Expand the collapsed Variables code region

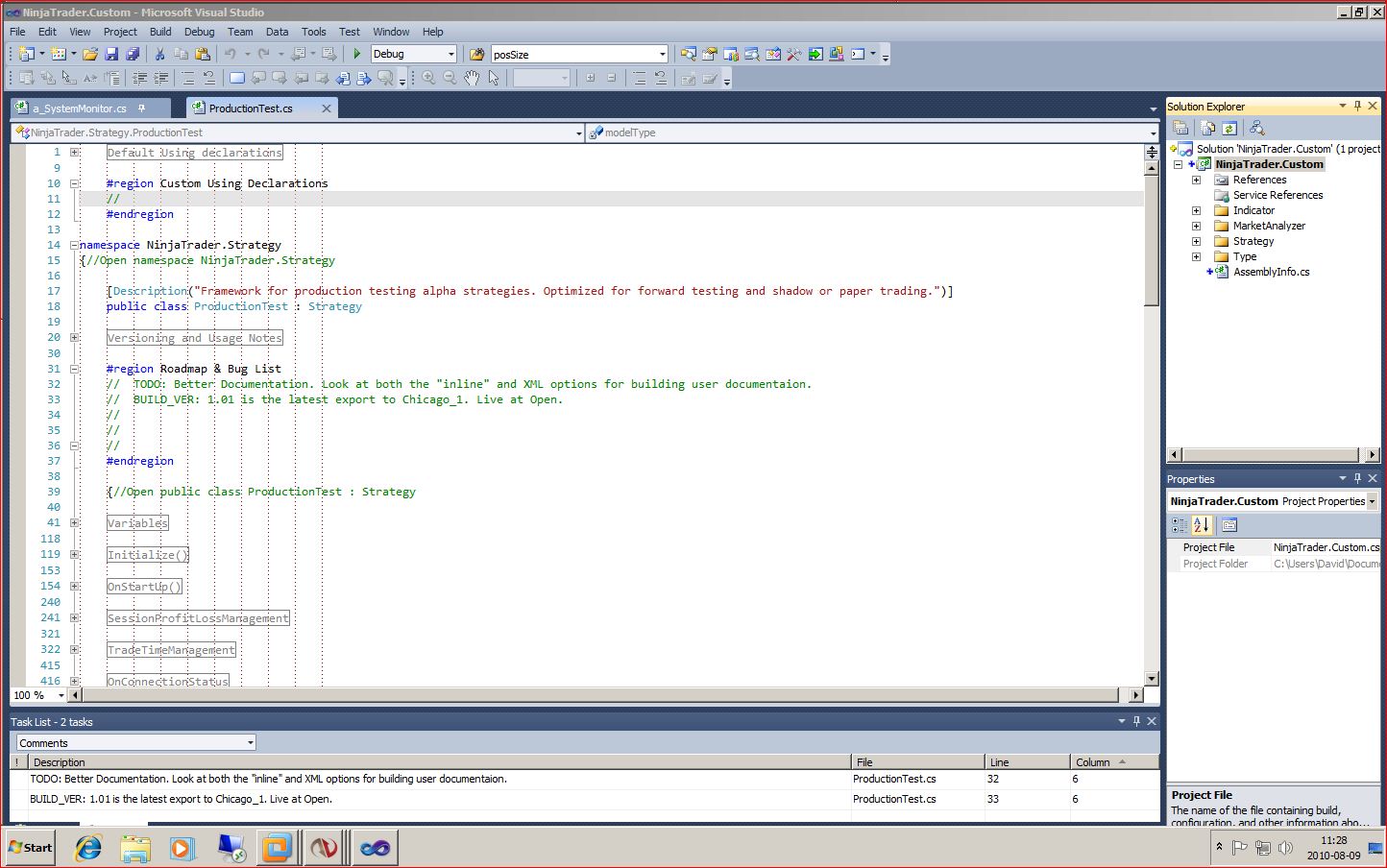click(x=74, y=523)
